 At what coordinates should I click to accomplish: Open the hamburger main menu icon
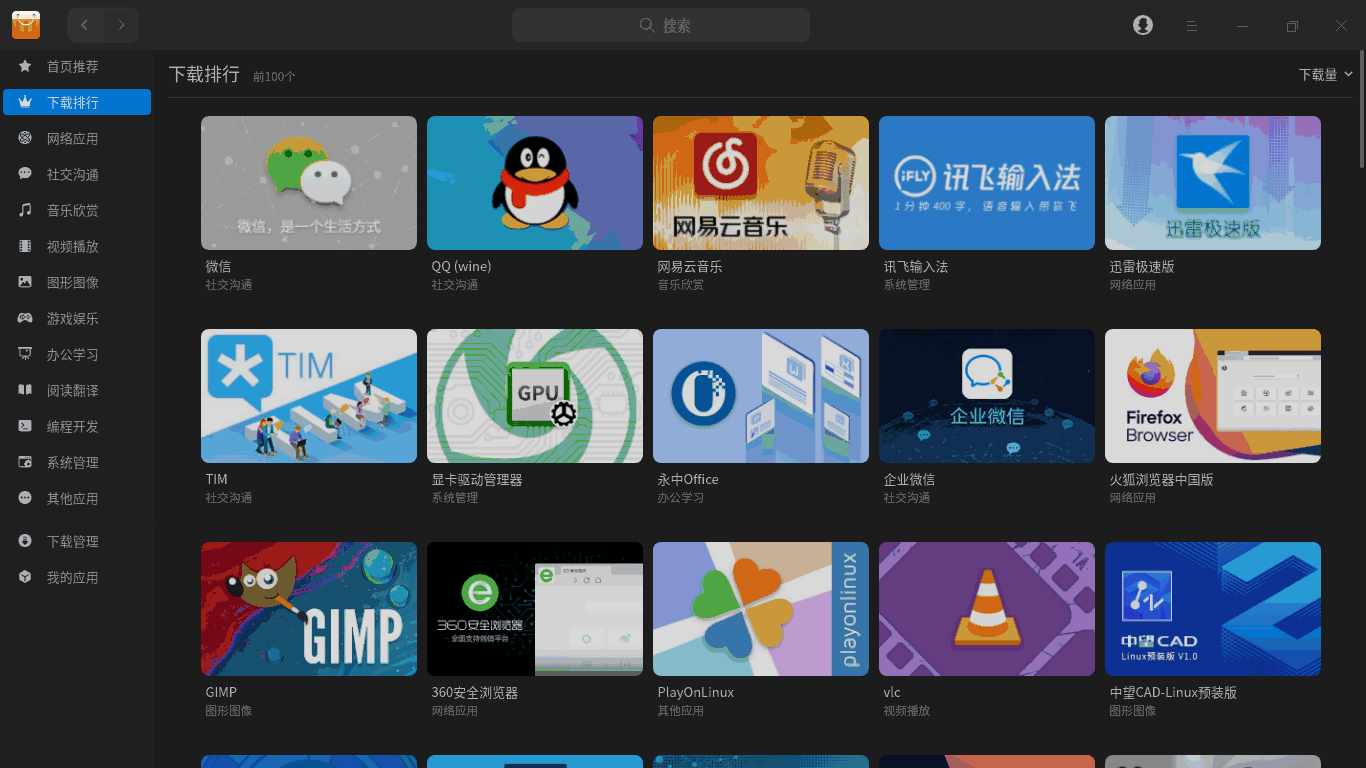point(1192,26)
